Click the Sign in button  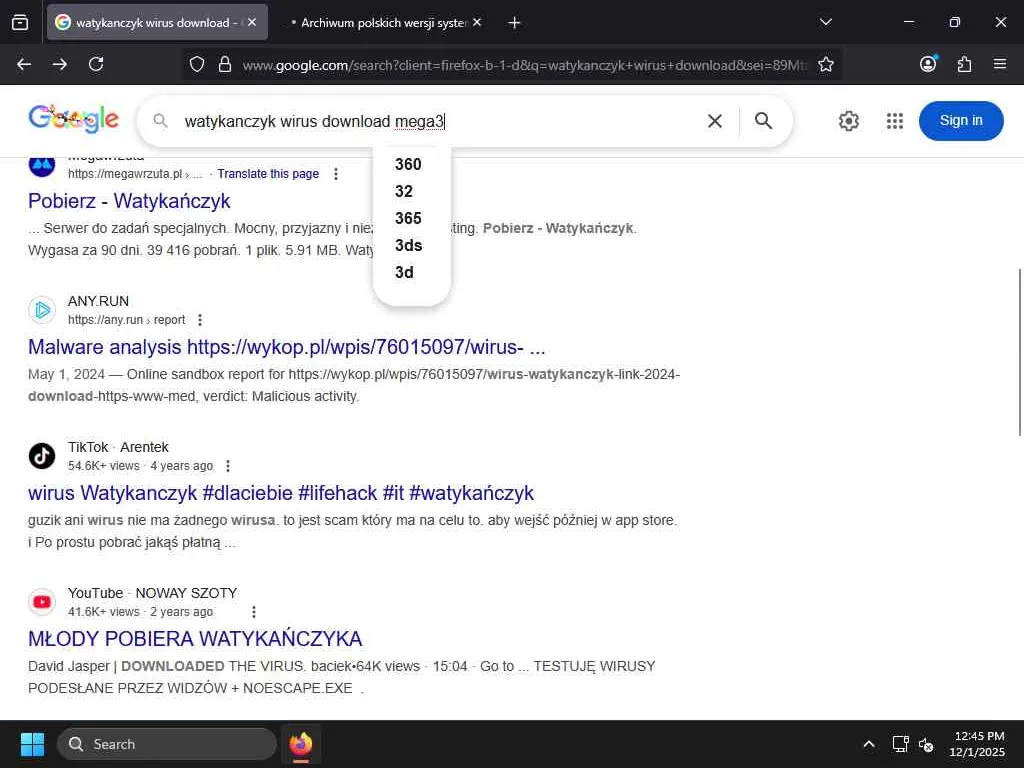click(x=961, y=121)
